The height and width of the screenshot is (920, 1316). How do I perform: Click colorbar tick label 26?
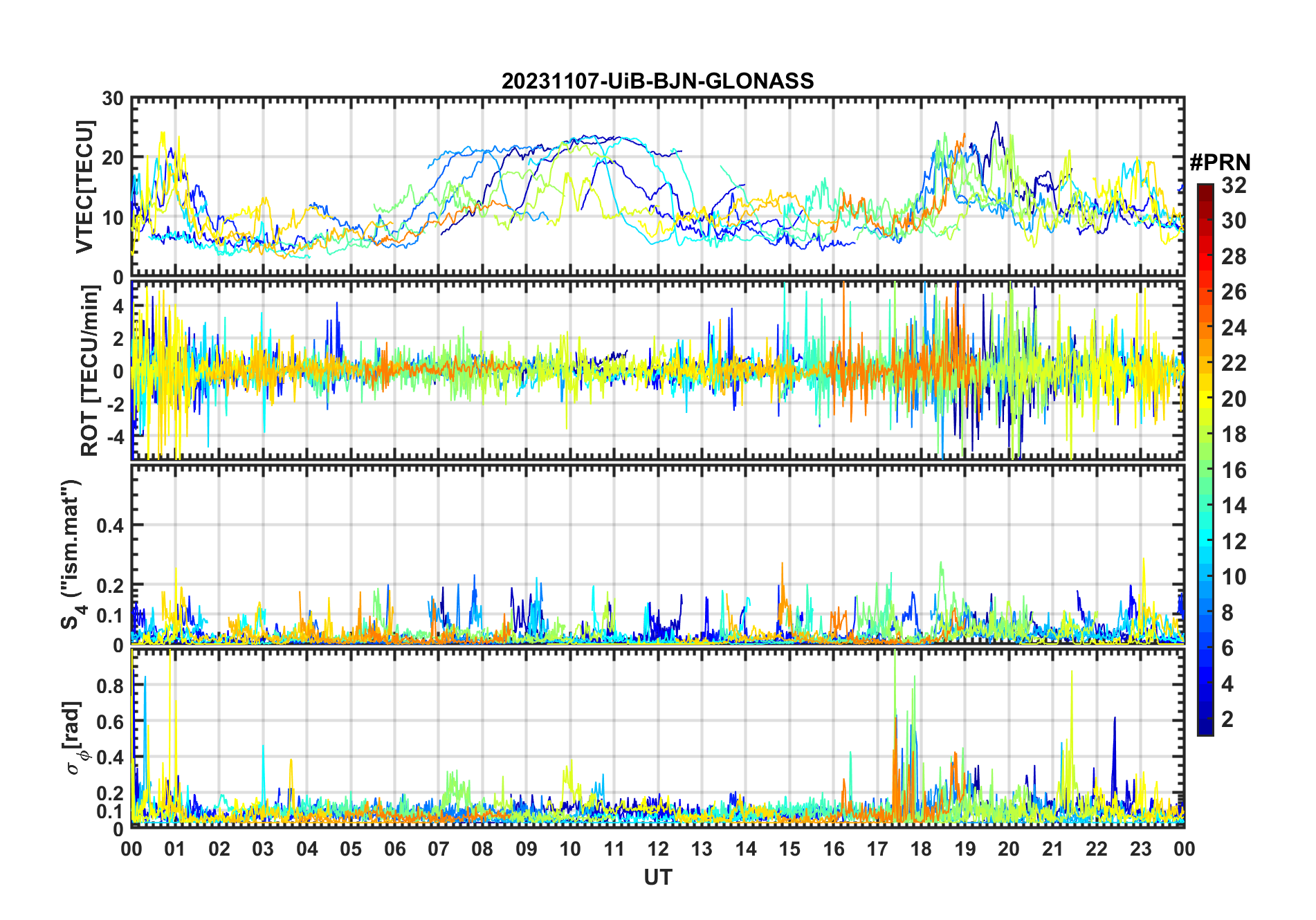point(1234,292)
